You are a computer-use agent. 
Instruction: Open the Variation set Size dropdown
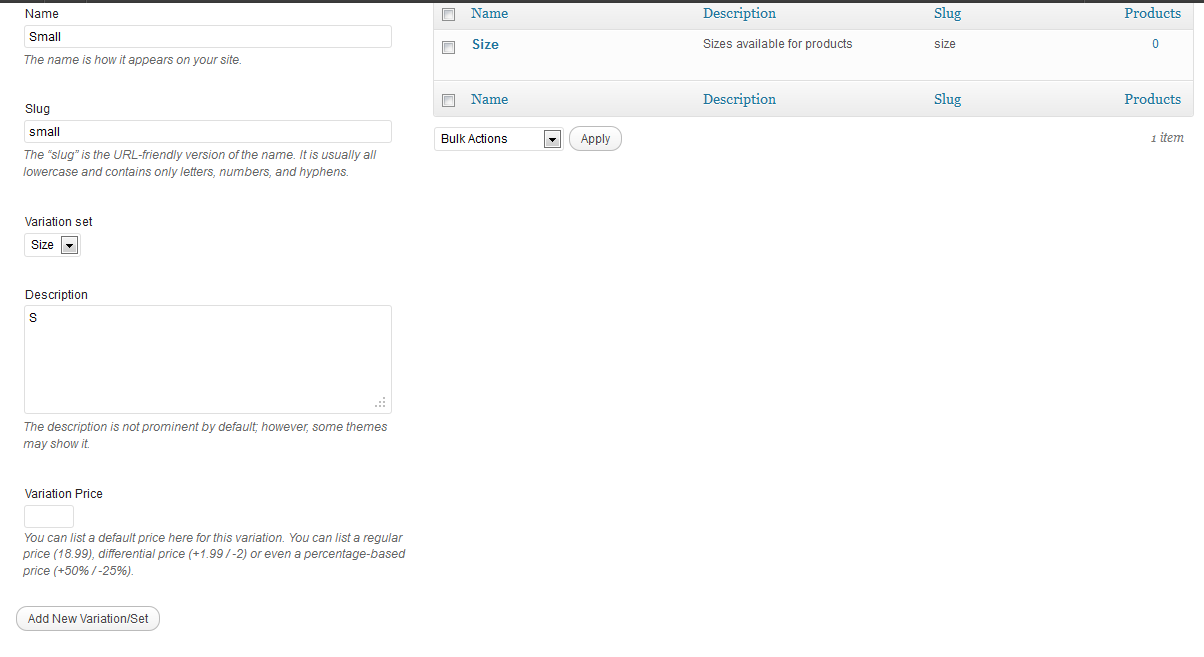coord(52,245)
